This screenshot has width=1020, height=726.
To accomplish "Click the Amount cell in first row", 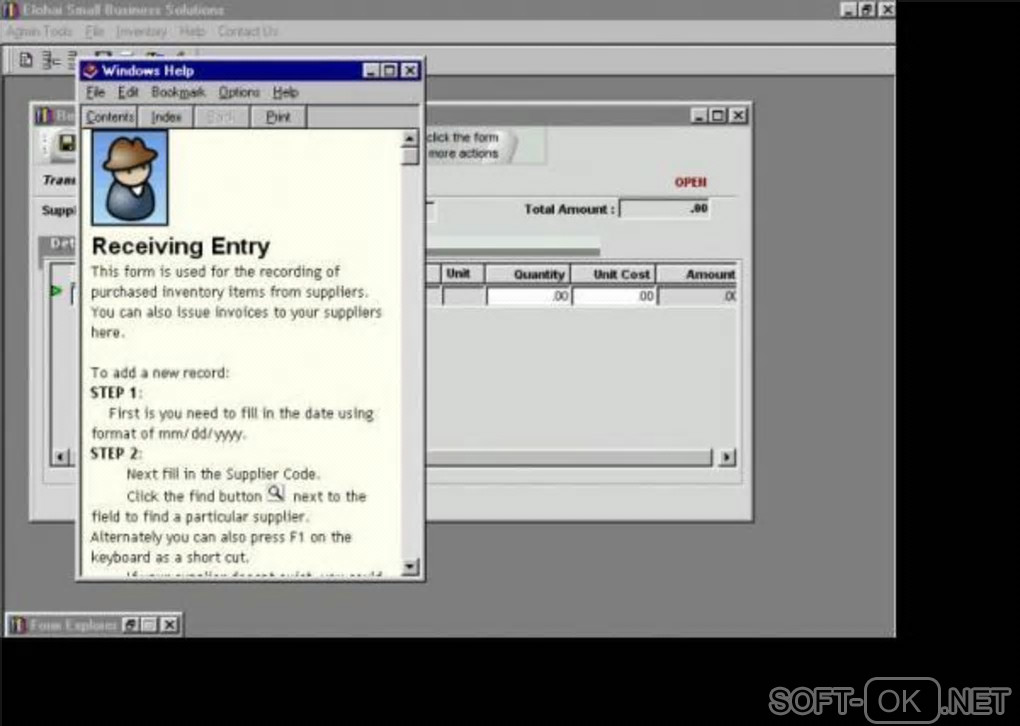I will (697, 296).
